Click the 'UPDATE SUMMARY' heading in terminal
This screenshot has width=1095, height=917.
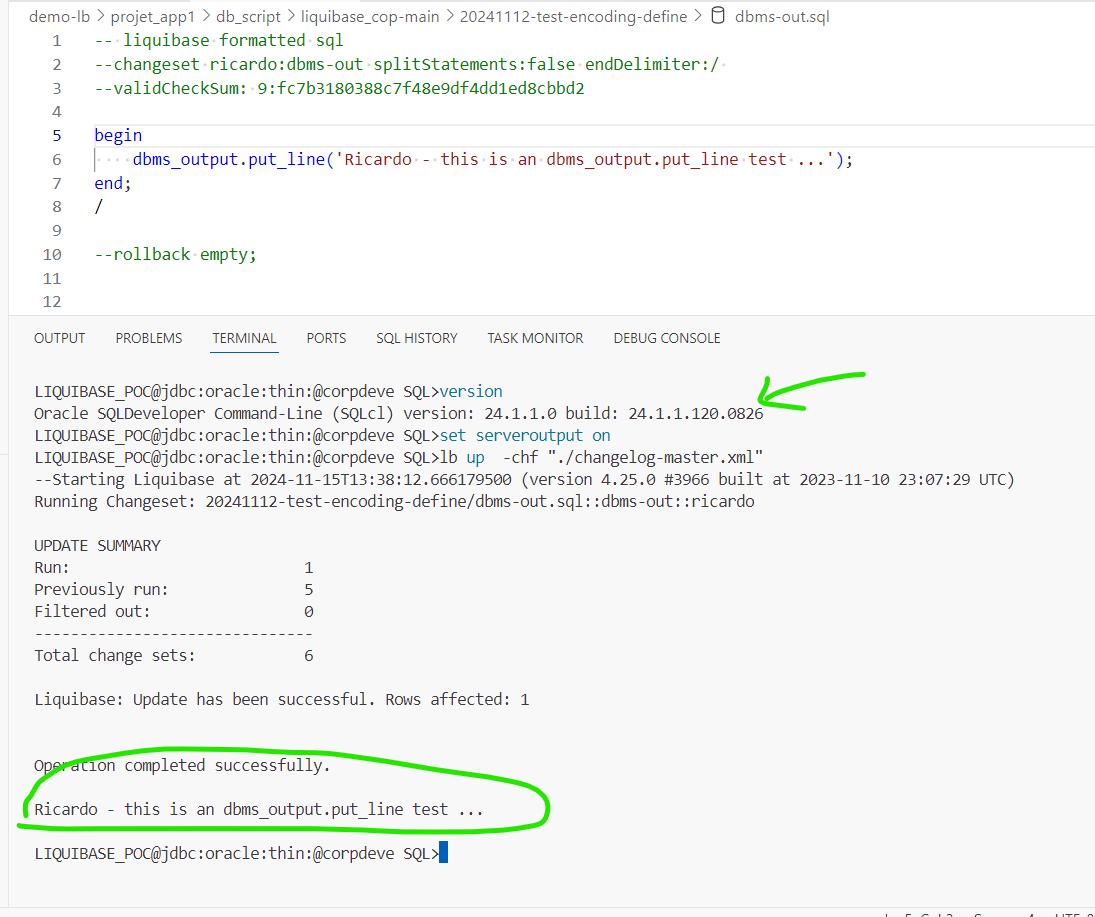click(x=98, y=545)
